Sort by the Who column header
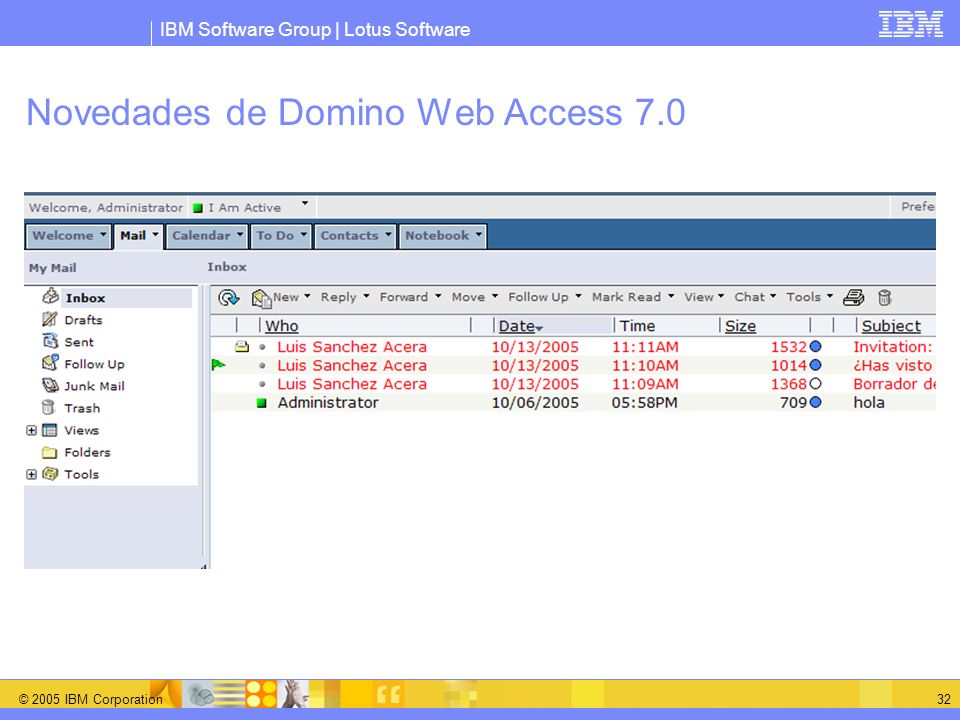 pyautogui.click(x=282, y=326)
